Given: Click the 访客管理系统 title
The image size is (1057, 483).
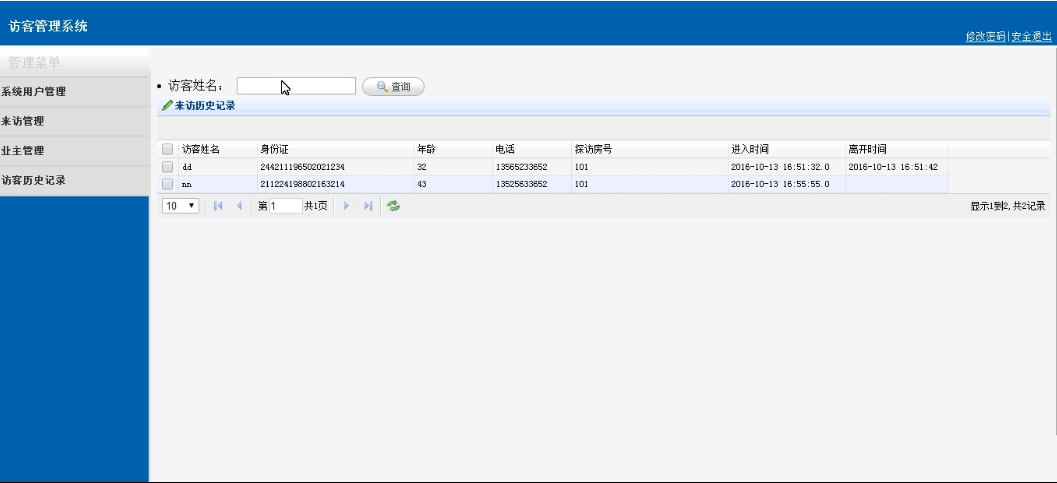Looking at the screenshot, I should point(48,27).
